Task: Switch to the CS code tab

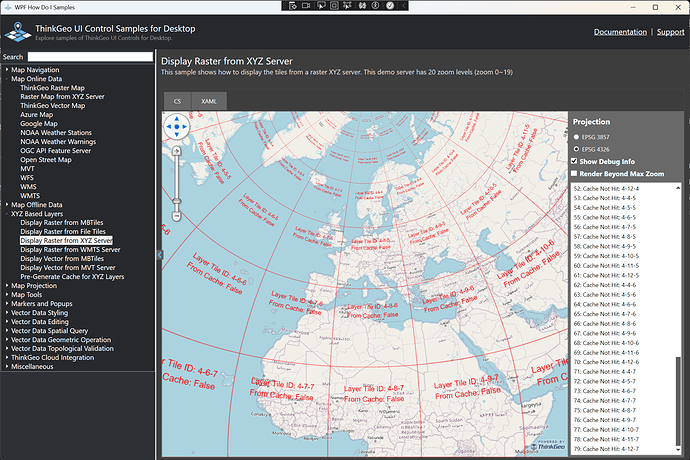Action: [177, 101]
